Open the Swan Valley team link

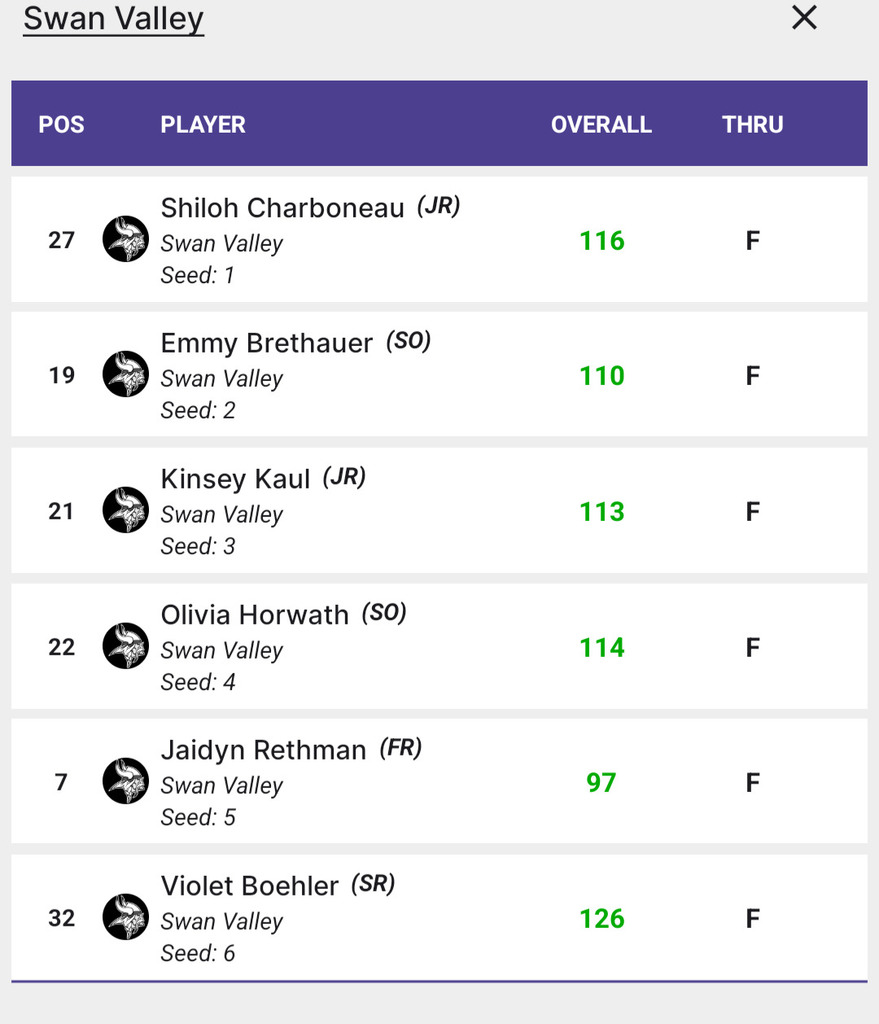[x=113, y=18]
